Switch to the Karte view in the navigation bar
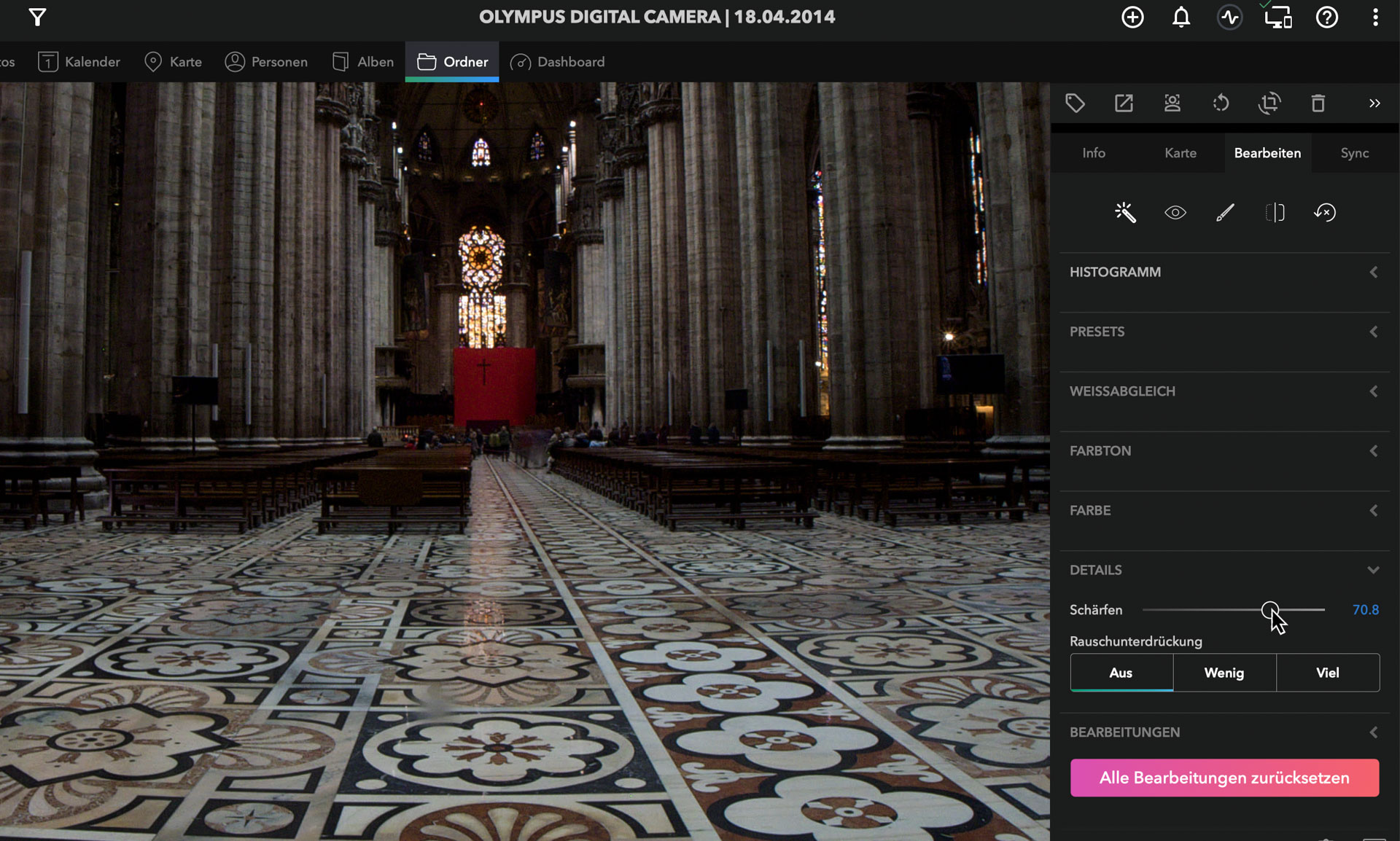This screenshot has width=1400, height=841. pos(174,62)
